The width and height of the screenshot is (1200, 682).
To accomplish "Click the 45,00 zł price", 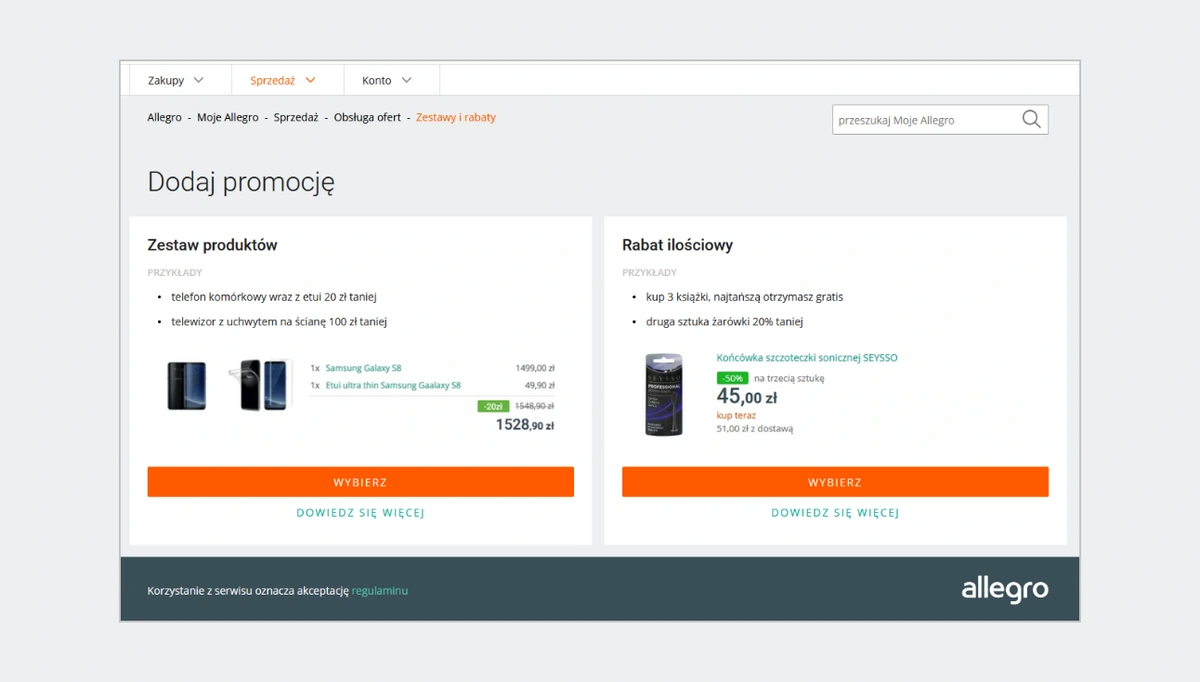I will tap(747, 397).
